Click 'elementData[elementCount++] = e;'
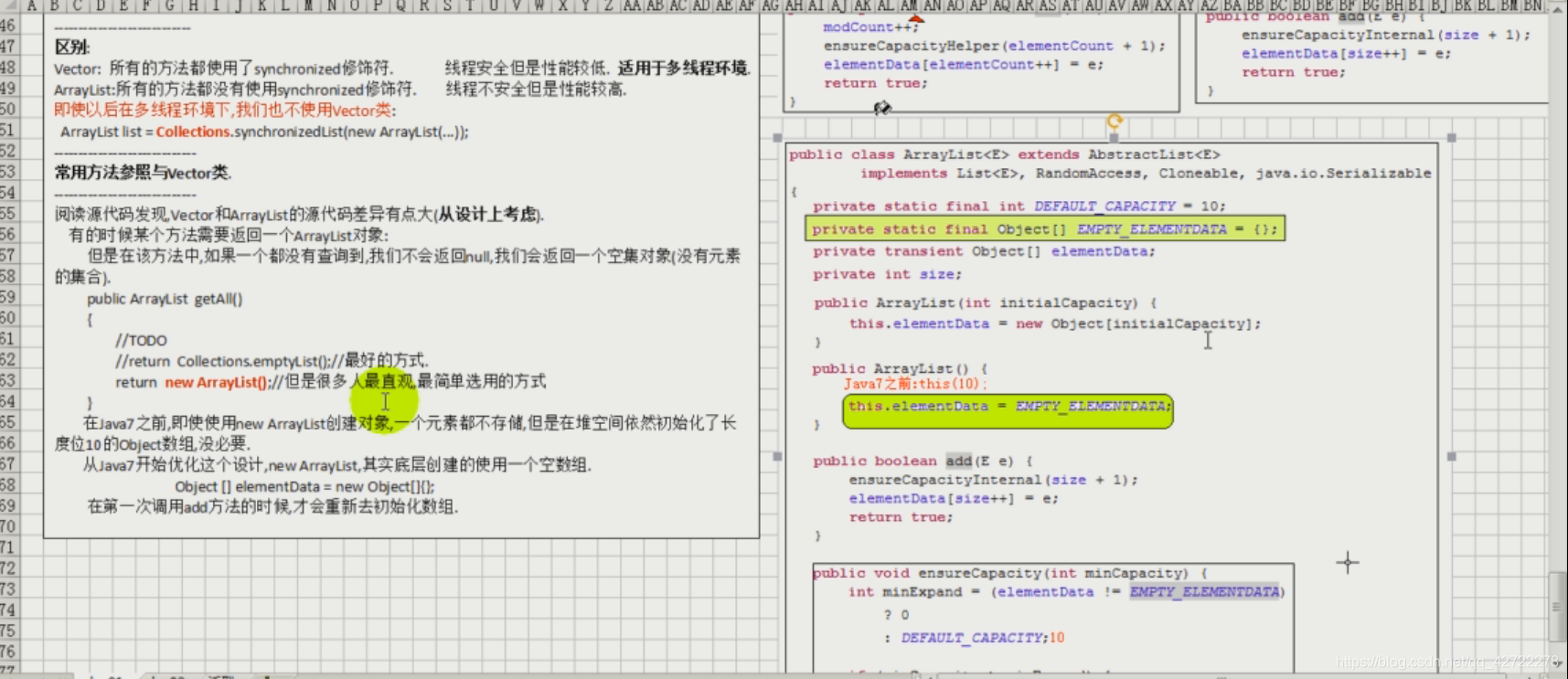Screen dimensions: 1568x679 (x=964, y=65)
